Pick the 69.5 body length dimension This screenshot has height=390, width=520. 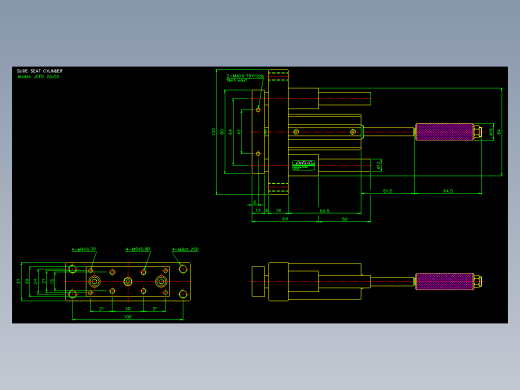tap(324, 211)
